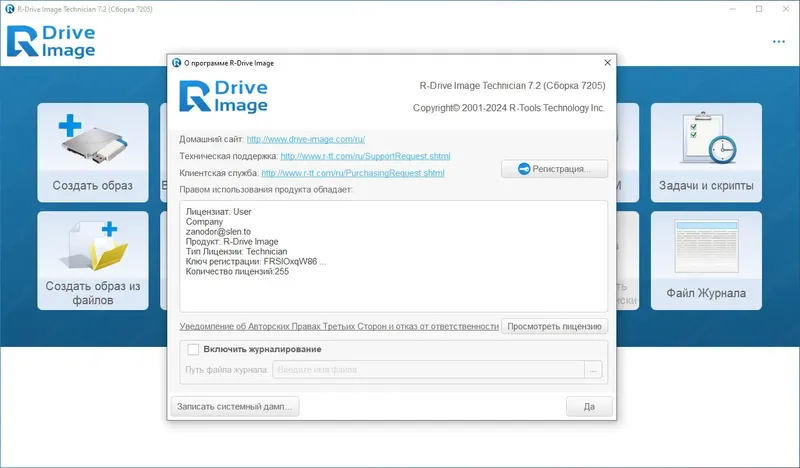
Task: Minimize the main R-Drive Image window
Action: point(733,9)
